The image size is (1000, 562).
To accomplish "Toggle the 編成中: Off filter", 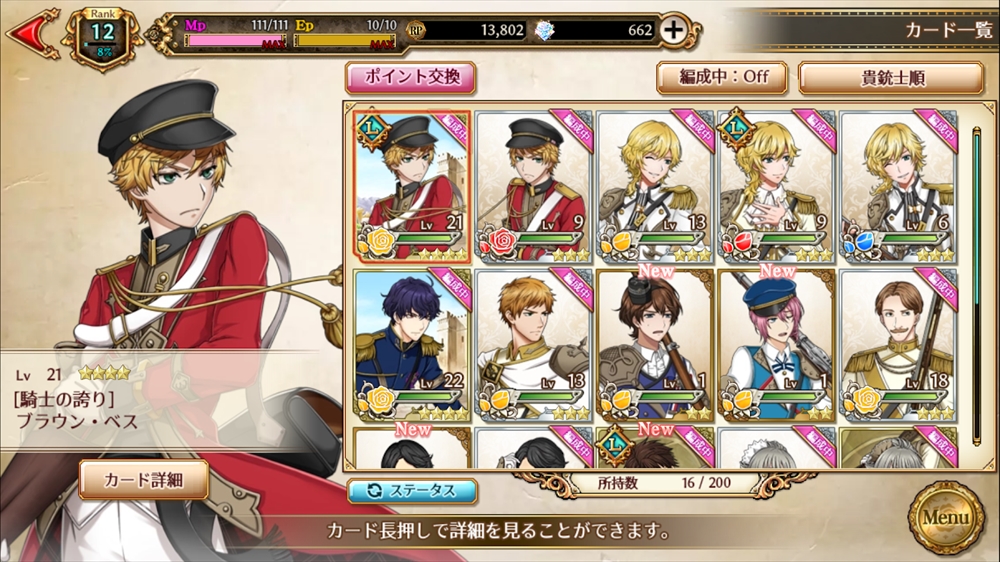I will [x=723, y=78].
